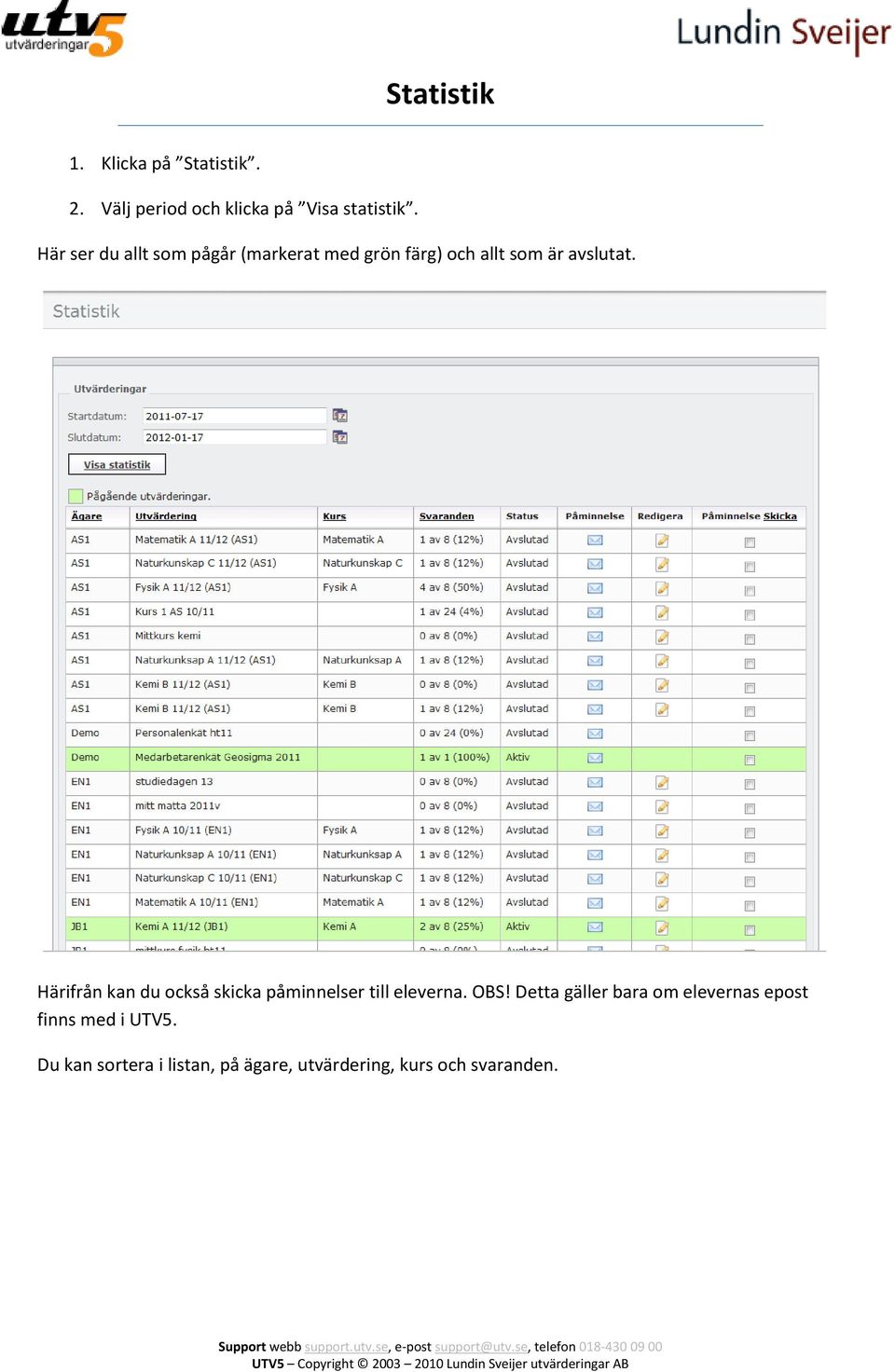The image size is (895, 1372).
Task: Click the Visa statistik button
Action: 117,464
